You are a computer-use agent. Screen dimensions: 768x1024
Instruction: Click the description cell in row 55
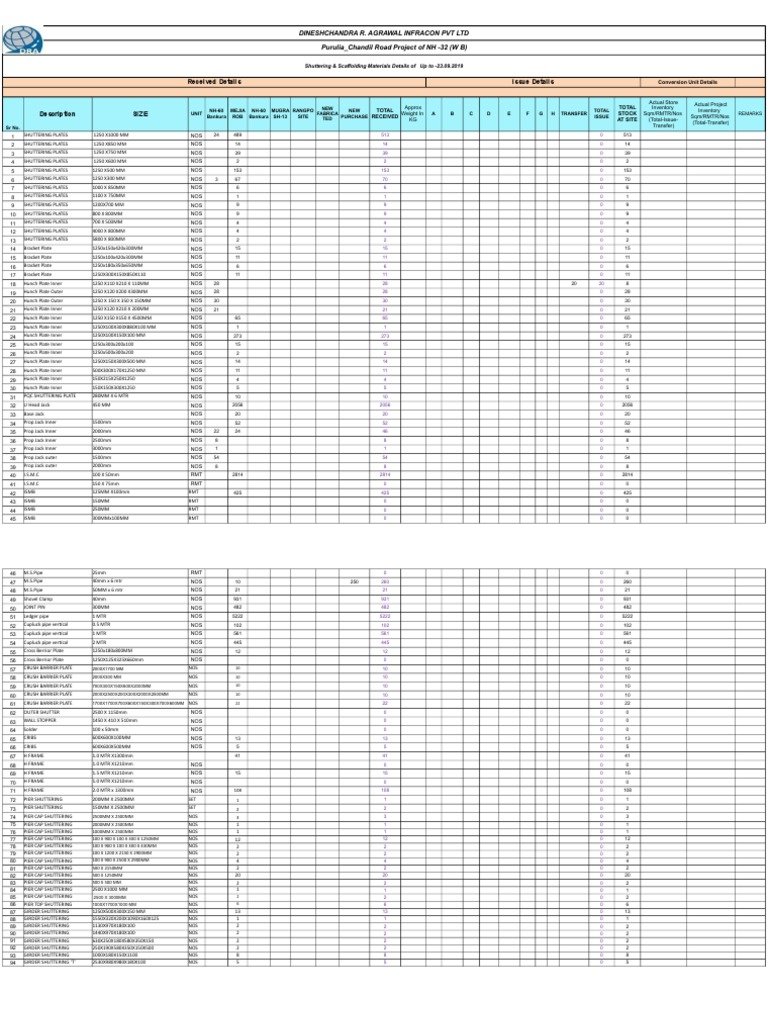[x=57, y=651]
